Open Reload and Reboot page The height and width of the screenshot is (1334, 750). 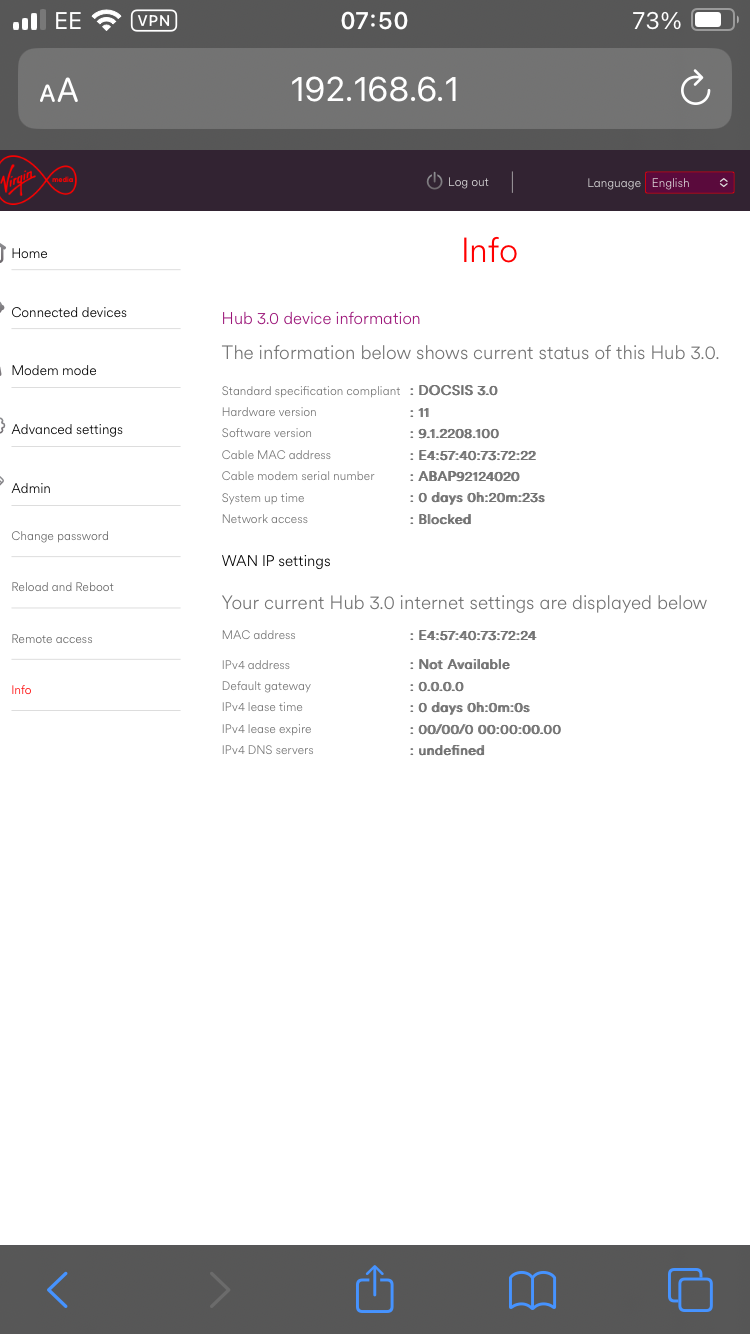pyautogui.click(x=63, y=588)
